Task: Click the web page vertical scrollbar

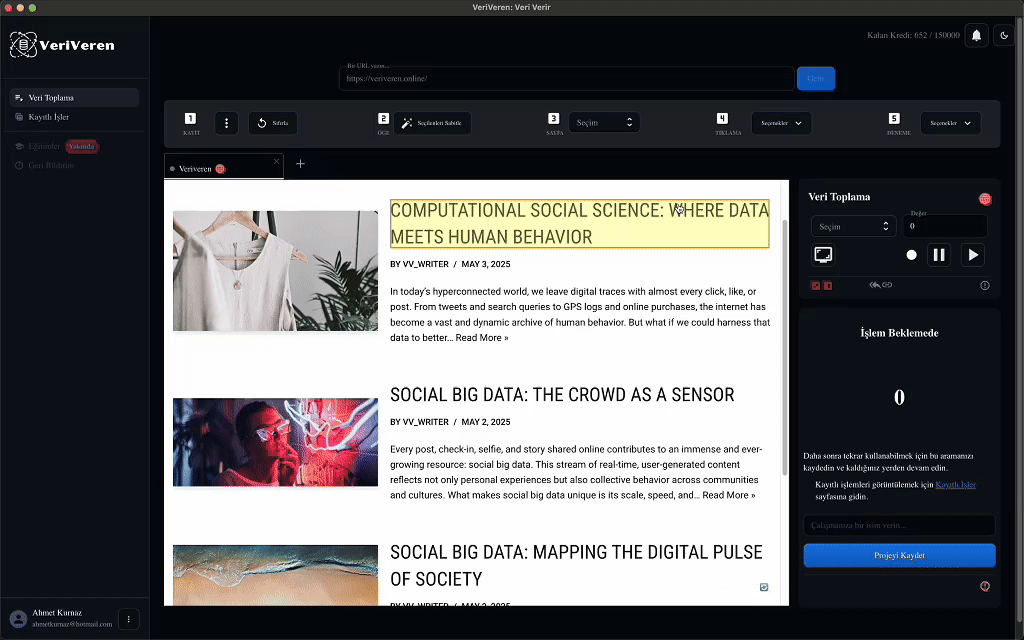Action: click(784, 346)
